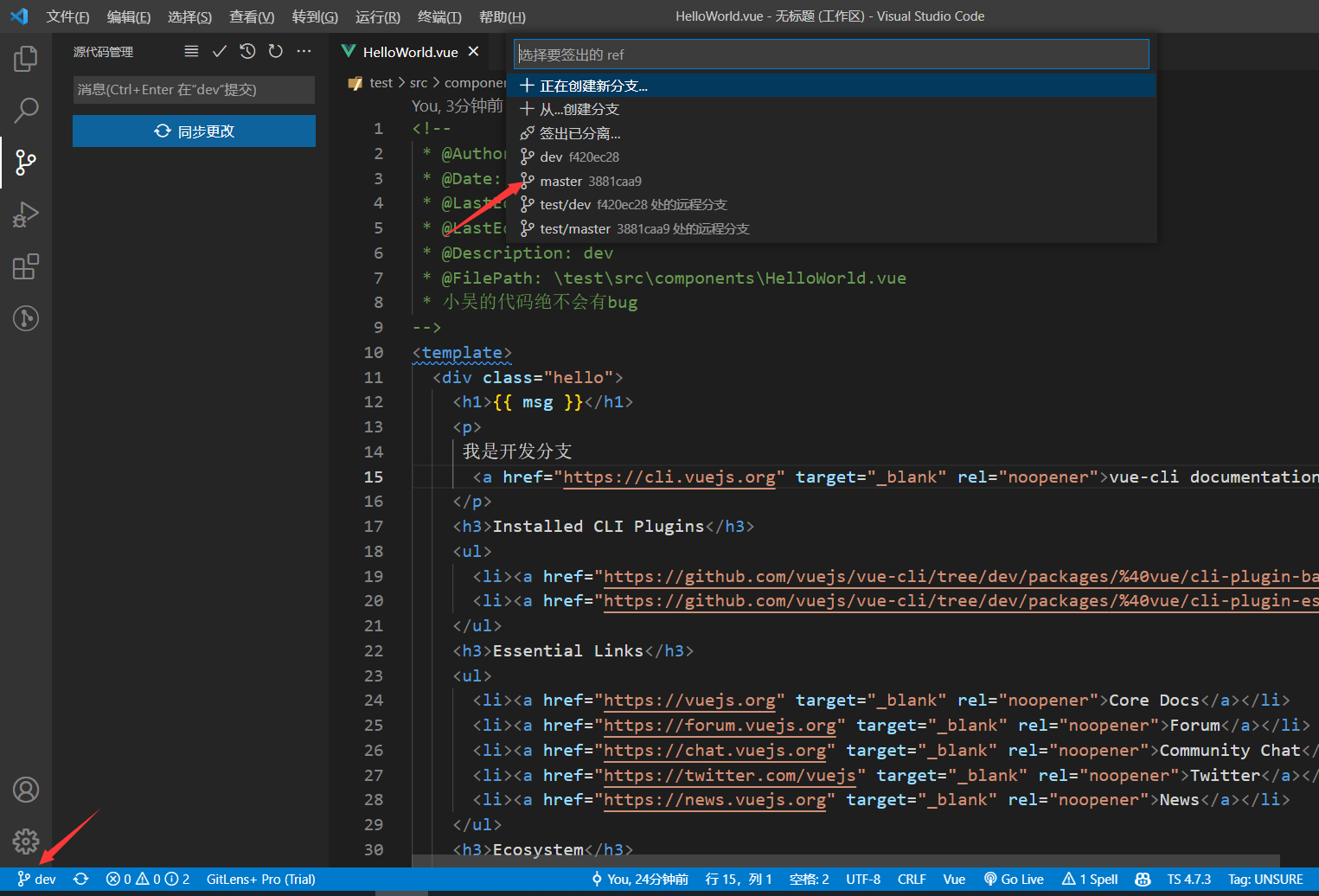Open the Help menu
The height and width of the screenshot is (896, 1319).
click(503, 16)
